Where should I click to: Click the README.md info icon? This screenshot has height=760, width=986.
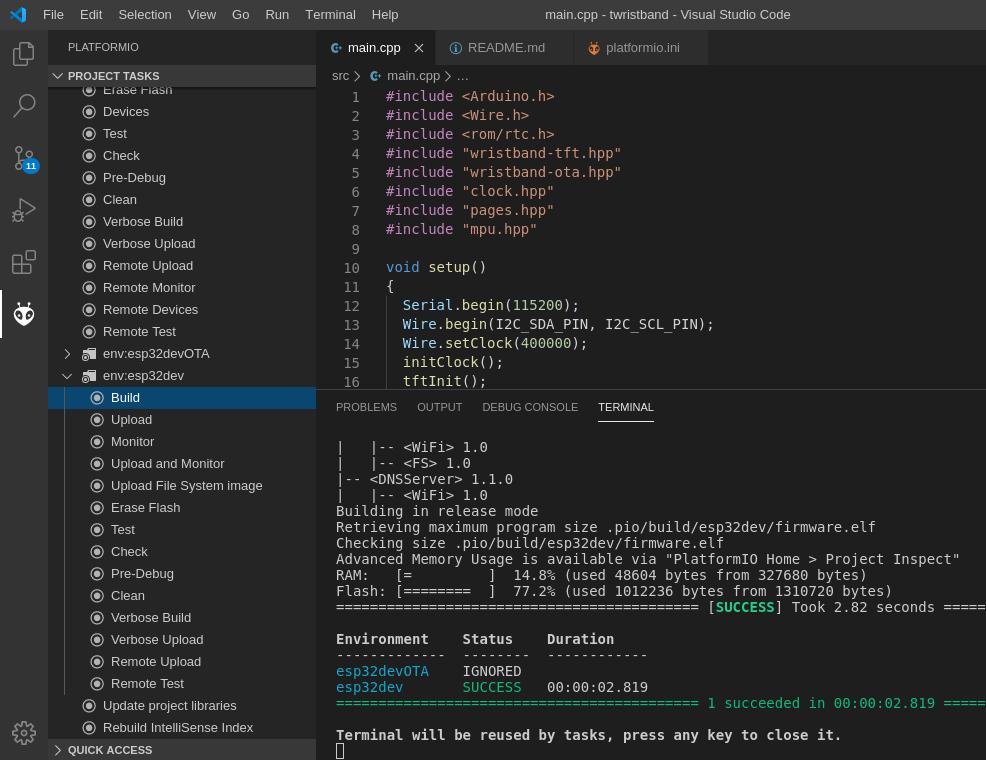pyautogui.click(x=456, y=48)
